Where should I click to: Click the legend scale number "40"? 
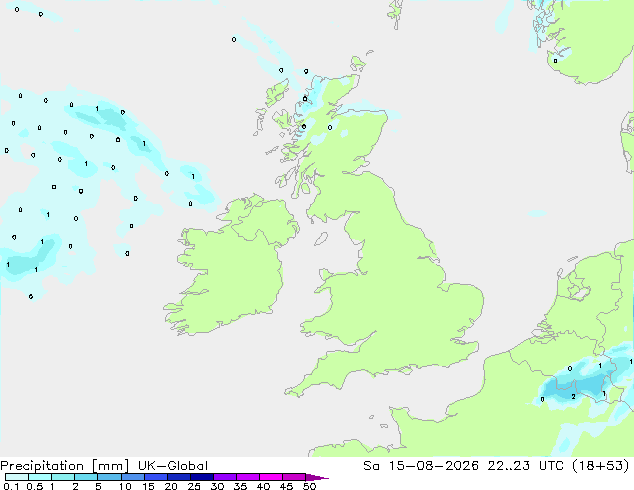coord(263,486)
